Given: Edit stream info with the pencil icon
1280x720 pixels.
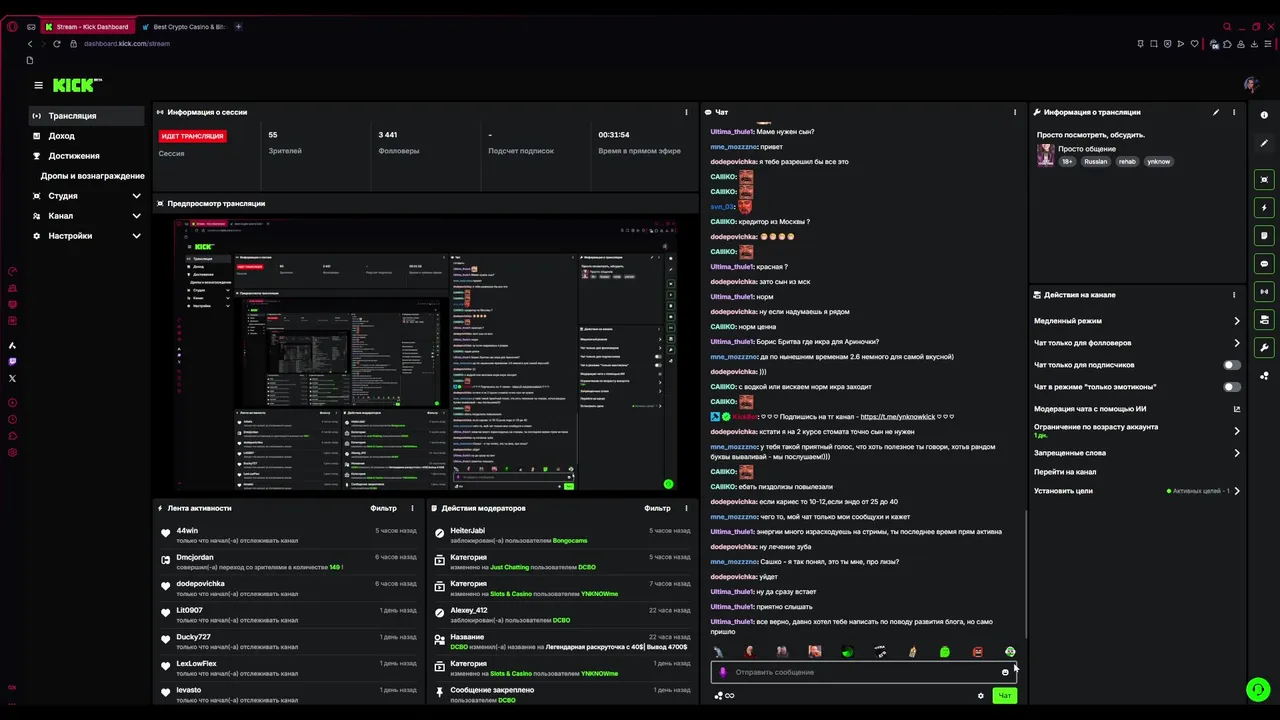Looking at the screenshot, I should [x=1216, y=112].
